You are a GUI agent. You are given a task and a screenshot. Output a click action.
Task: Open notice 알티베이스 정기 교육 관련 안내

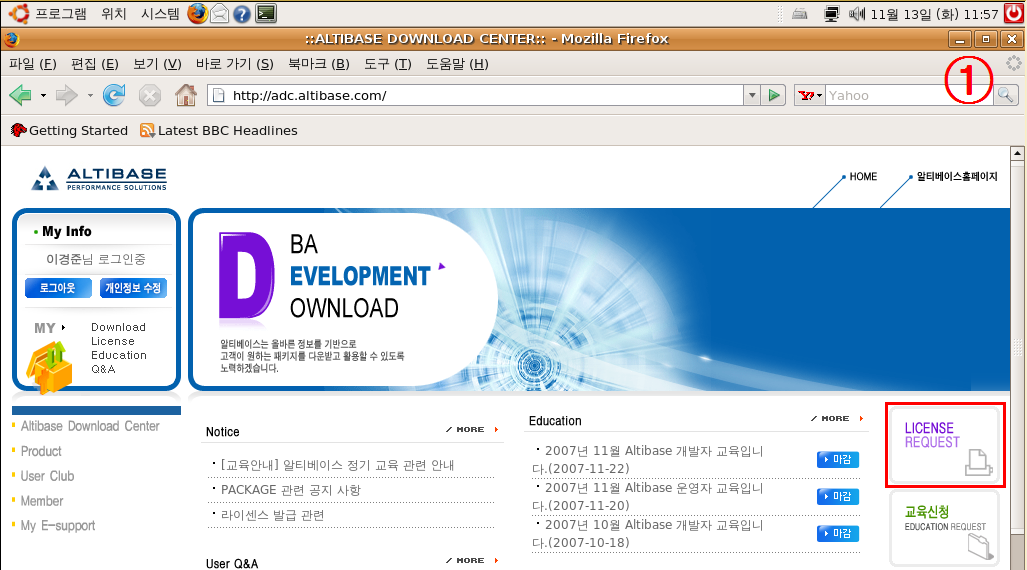coord(337,465)
